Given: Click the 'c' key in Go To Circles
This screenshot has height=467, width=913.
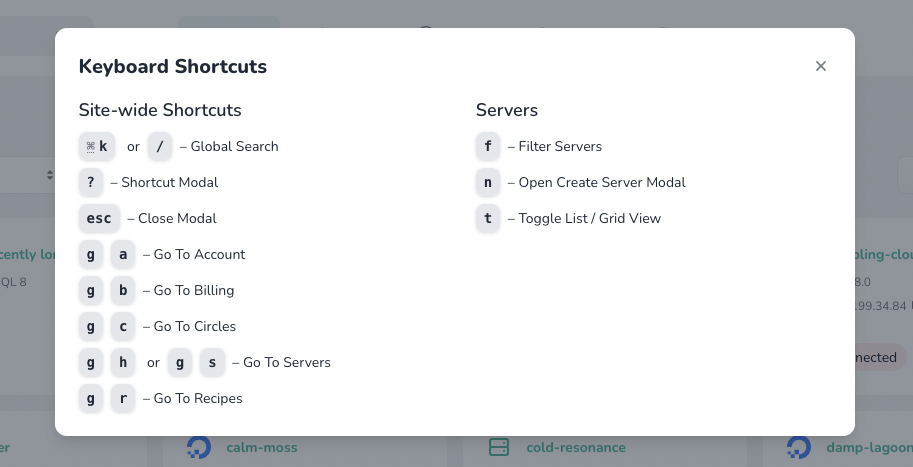Looking at the screenshot, I should pos(123,327).
